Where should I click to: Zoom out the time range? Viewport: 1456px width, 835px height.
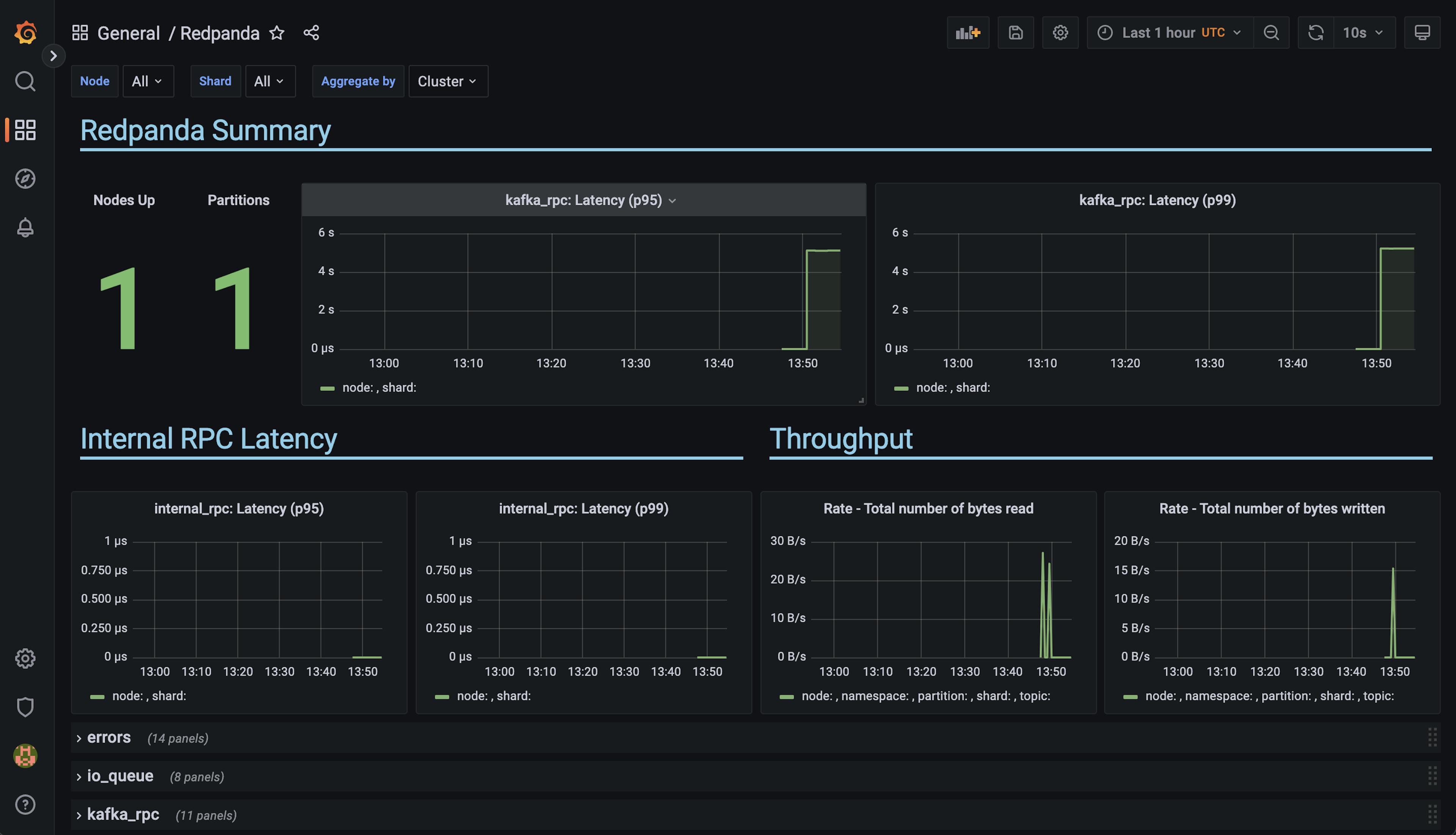click(1271, 33)
